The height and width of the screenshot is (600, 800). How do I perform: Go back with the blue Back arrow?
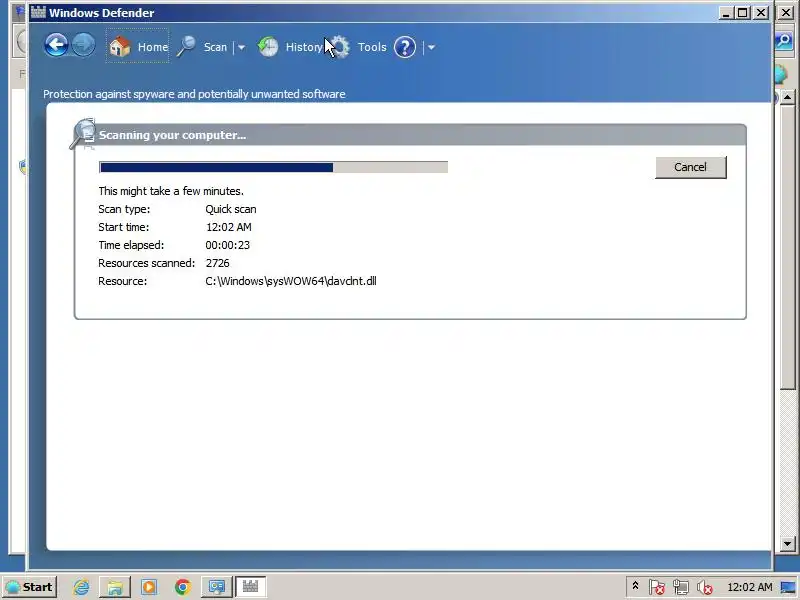[x=56, y=45]
